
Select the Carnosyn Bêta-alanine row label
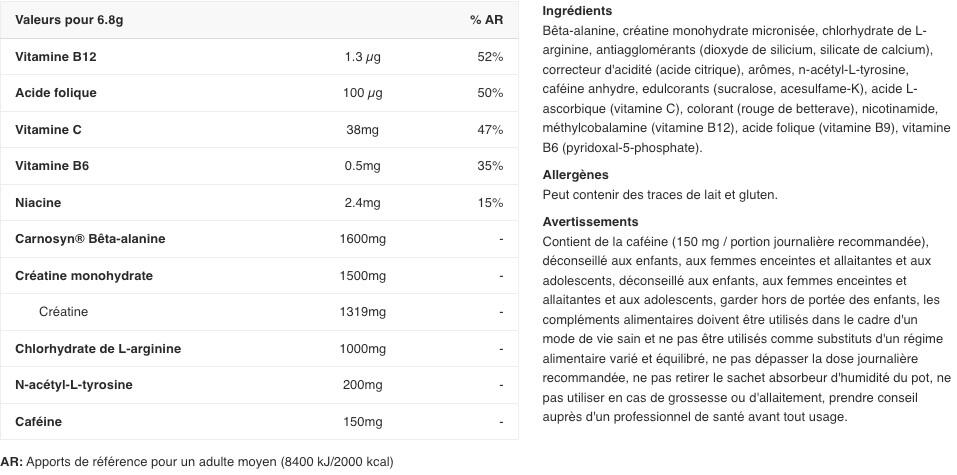[90, 239]
